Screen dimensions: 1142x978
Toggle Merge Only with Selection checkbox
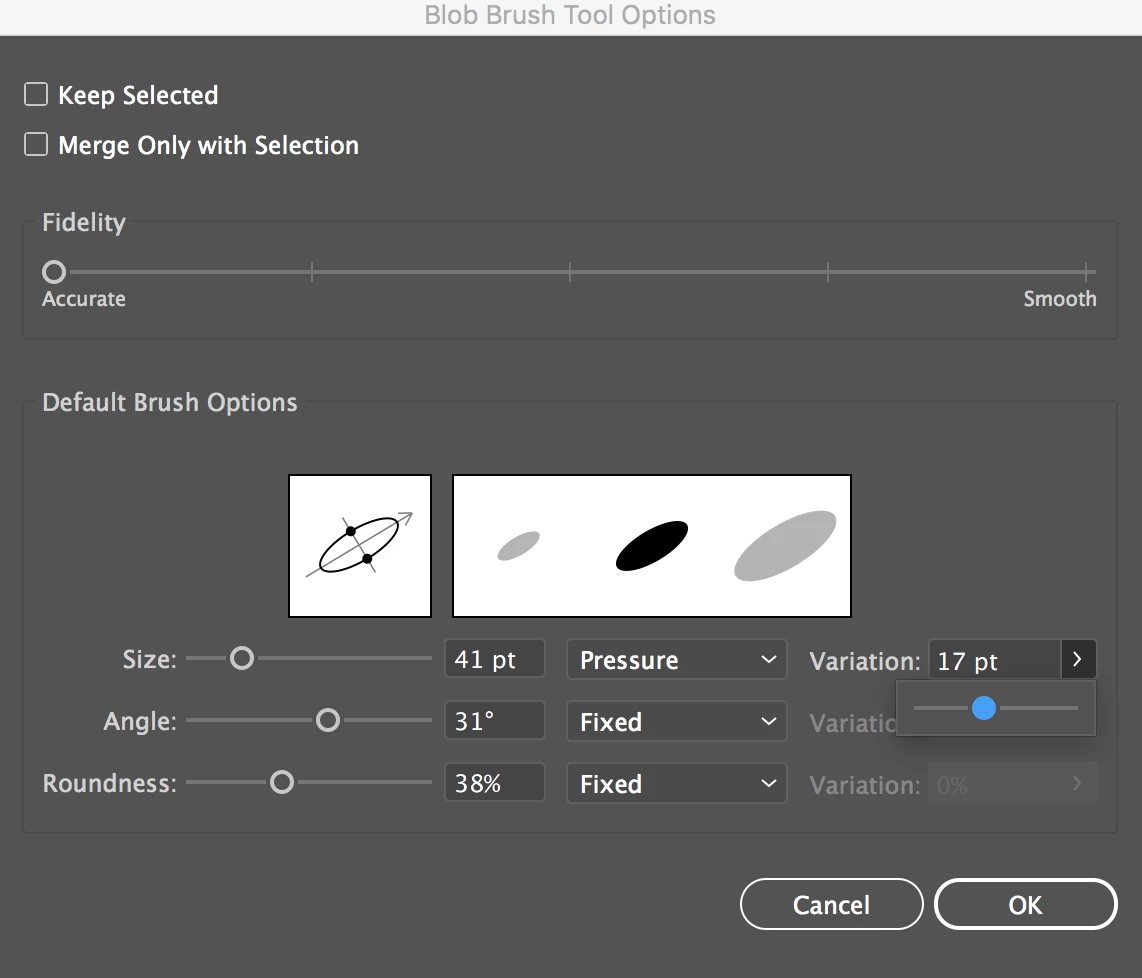[36, 144]
